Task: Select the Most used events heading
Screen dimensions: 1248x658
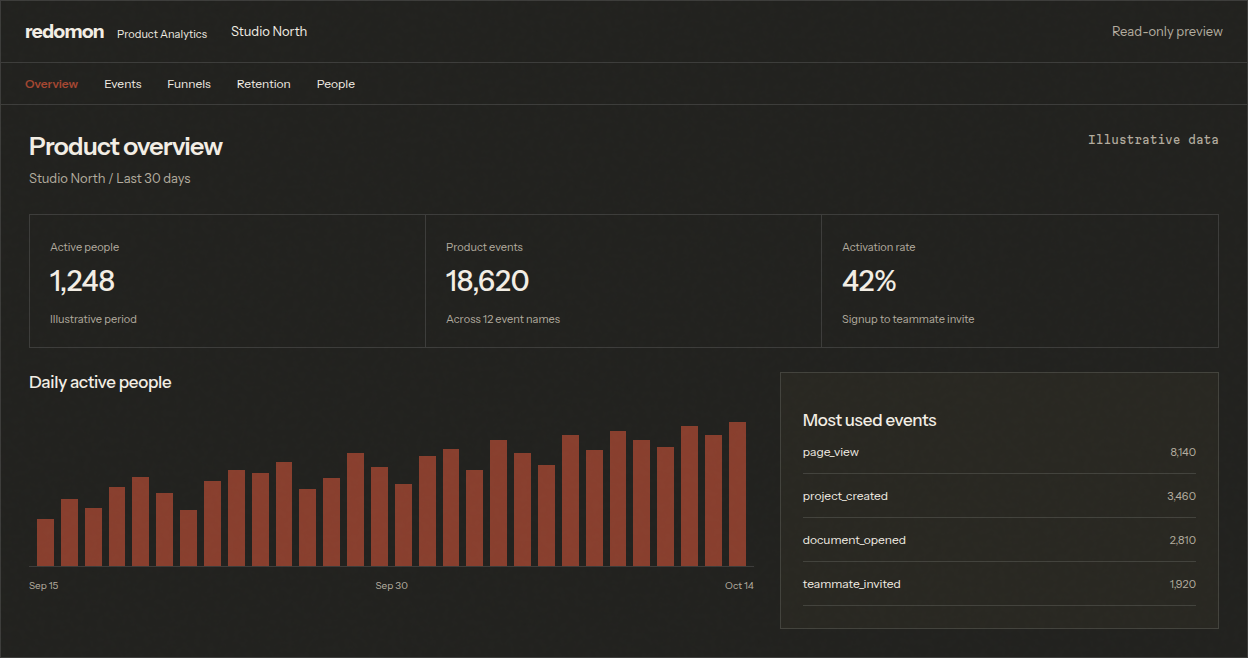Action: [870, 421]
